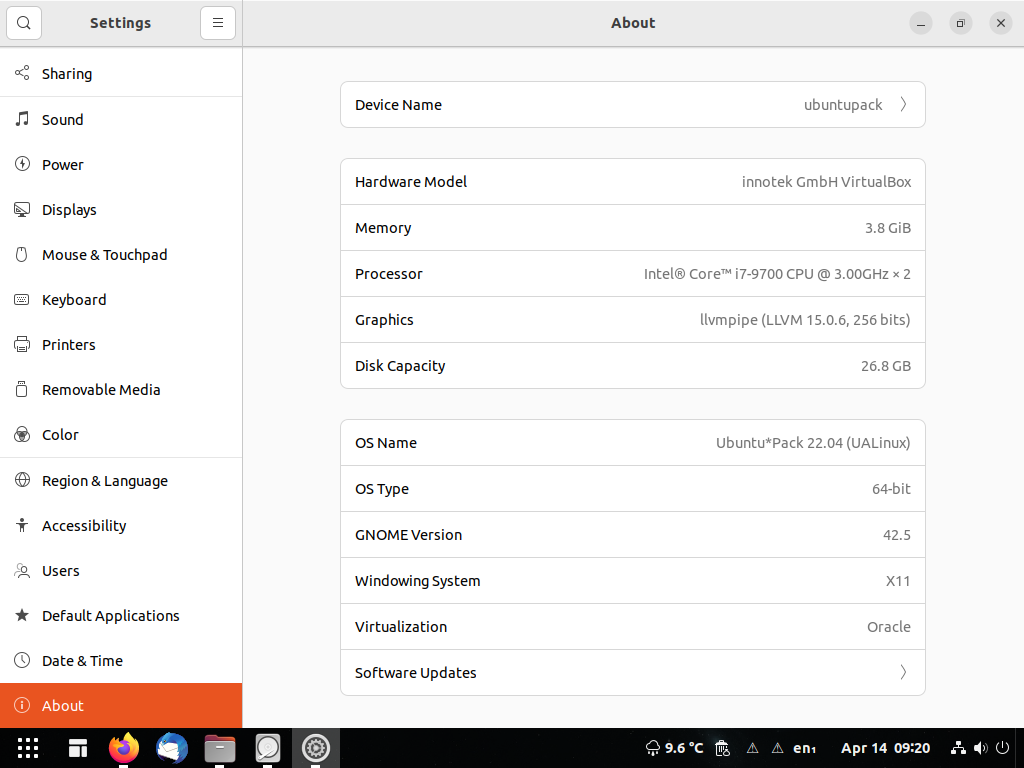1024x768 pixels.
Task: Click the "3.8 GiB" memory value
Action: coord(888,228)
